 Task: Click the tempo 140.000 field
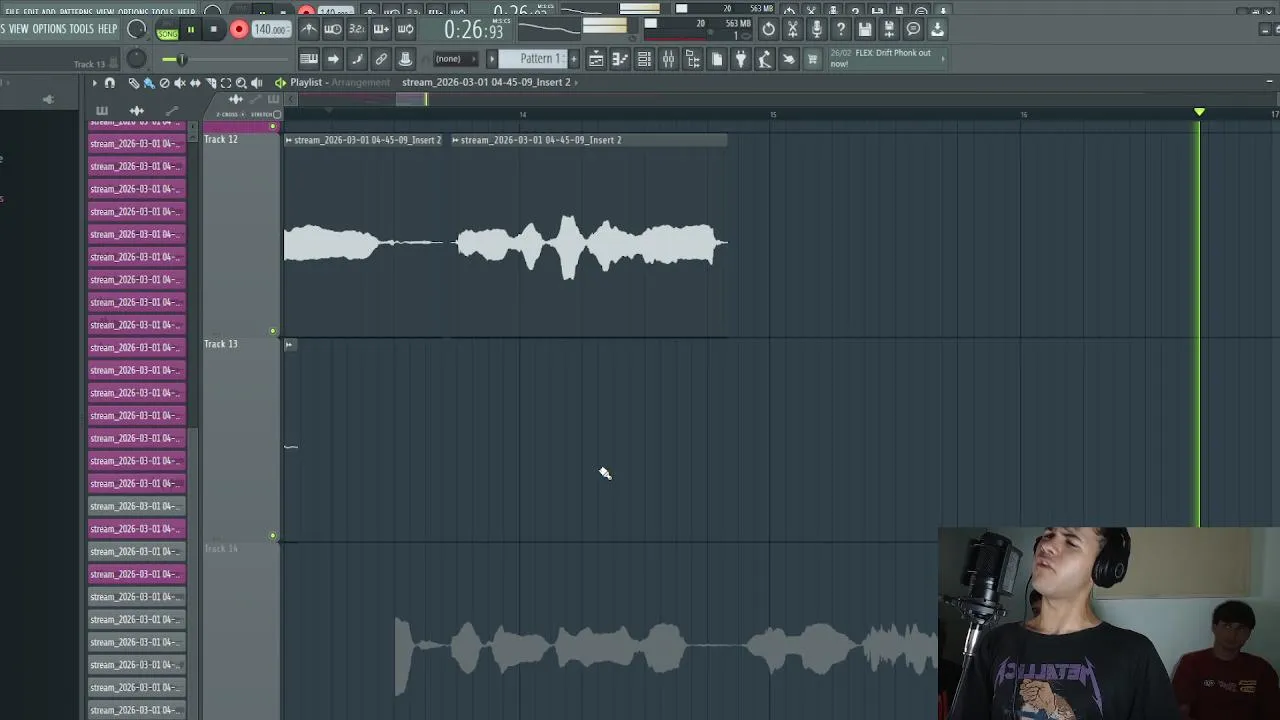[270, 30]
